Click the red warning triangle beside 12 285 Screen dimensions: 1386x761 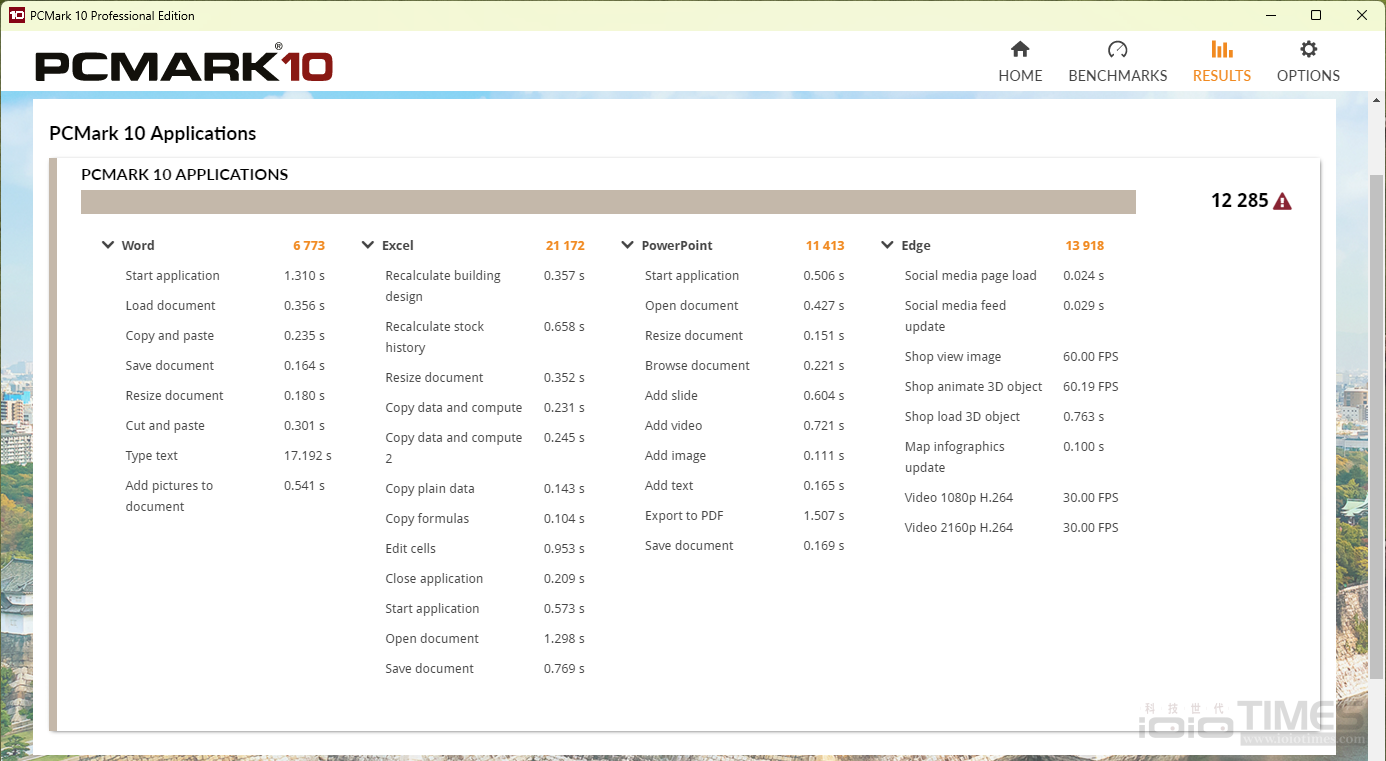[1282, 201]
